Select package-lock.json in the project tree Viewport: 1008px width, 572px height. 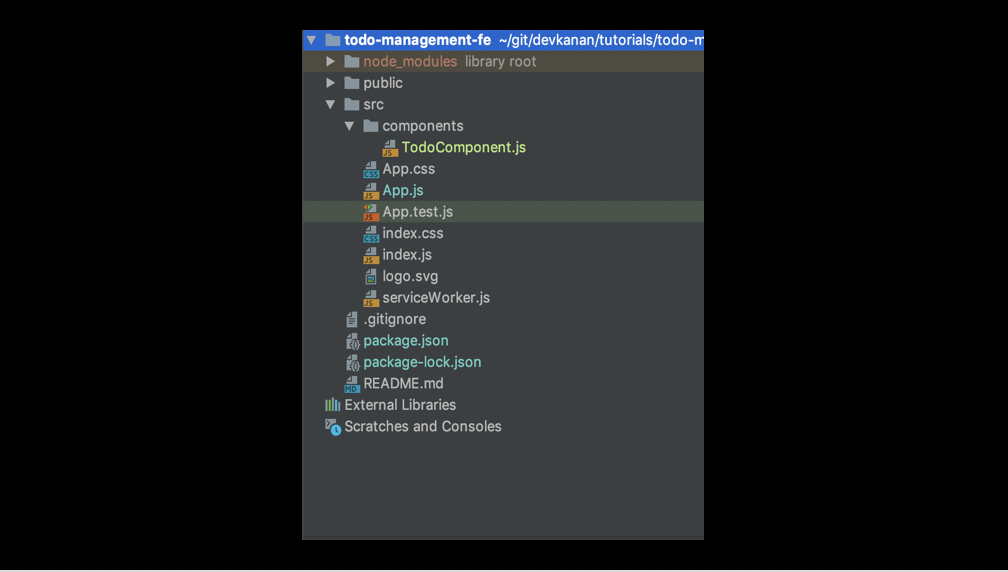[x=422, y=362]
